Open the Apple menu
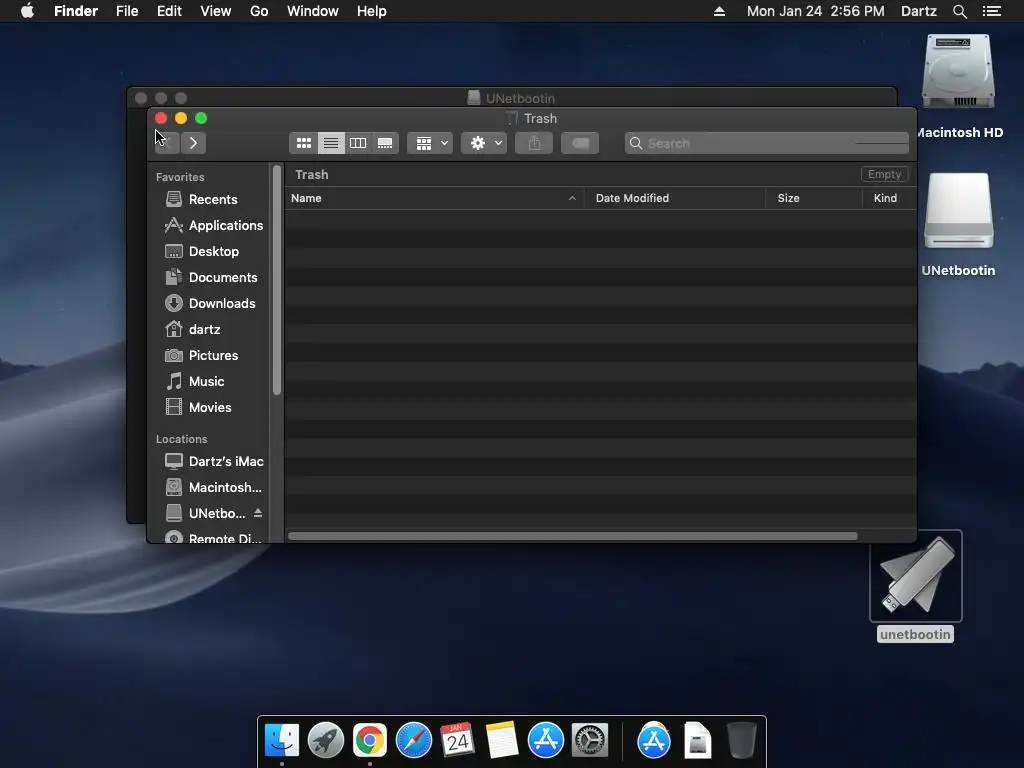The width and height of the screenshot is (1024, 768). click(x=27, y=11)
